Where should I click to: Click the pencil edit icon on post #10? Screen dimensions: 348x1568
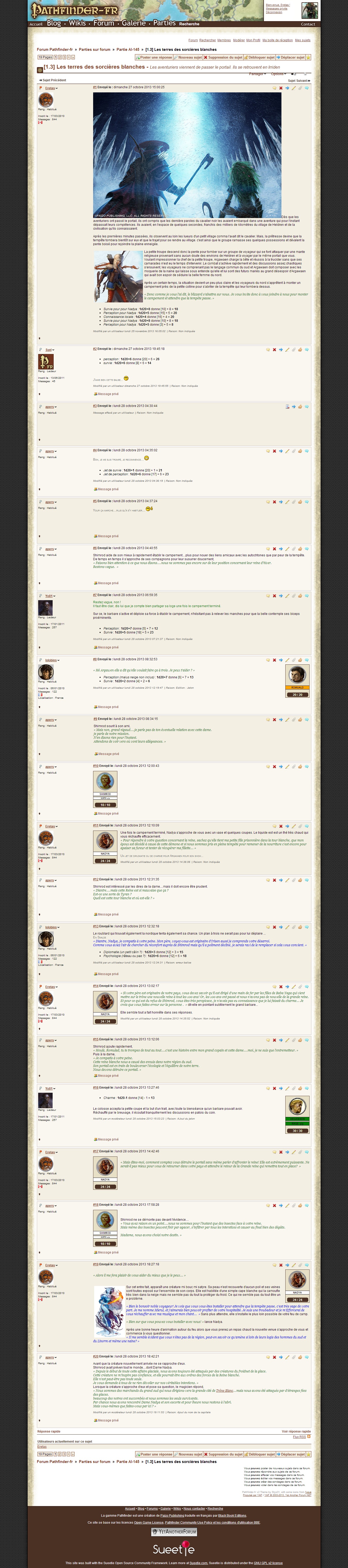pyautogui.click(x=287, y=767)
